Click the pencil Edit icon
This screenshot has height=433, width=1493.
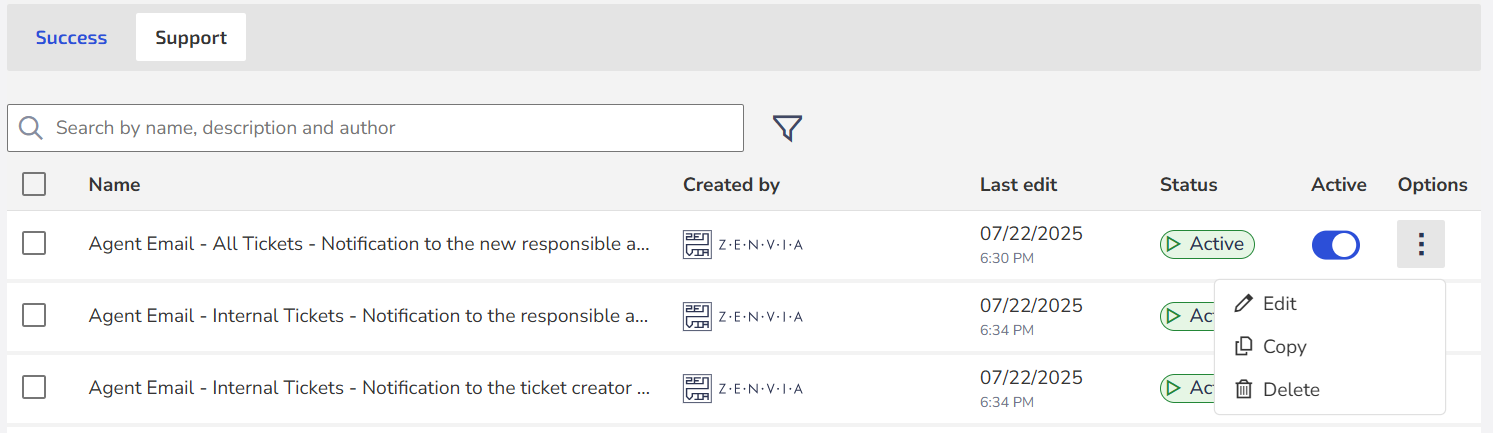[x=1244, y=303]
